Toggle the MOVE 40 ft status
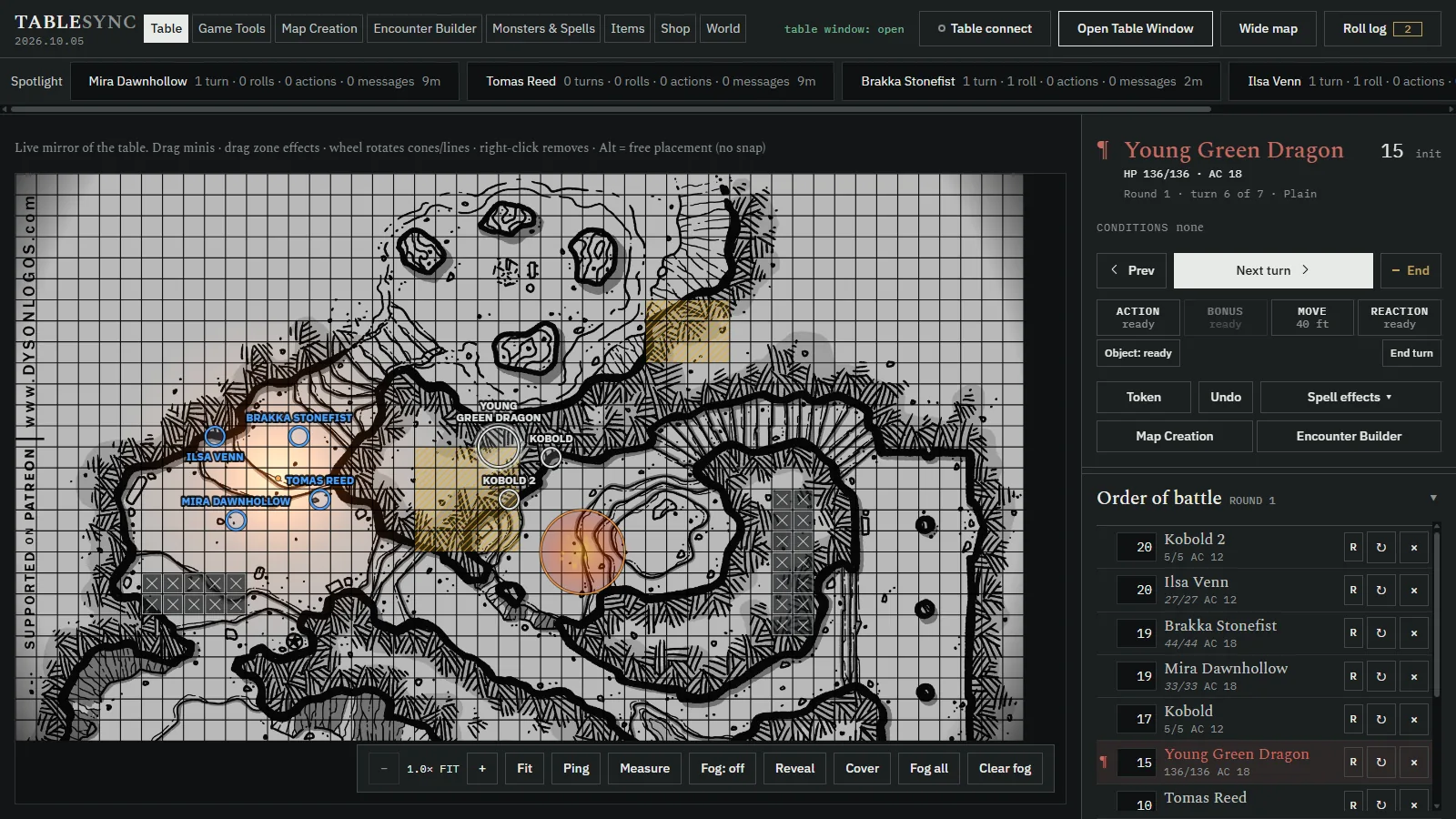1456x819 pixels. coord(1312,318)
